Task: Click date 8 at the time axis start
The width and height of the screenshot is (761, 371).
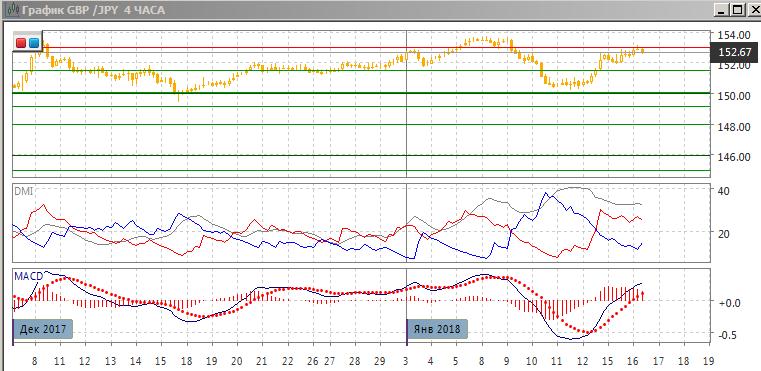Action: coord(34,361)
